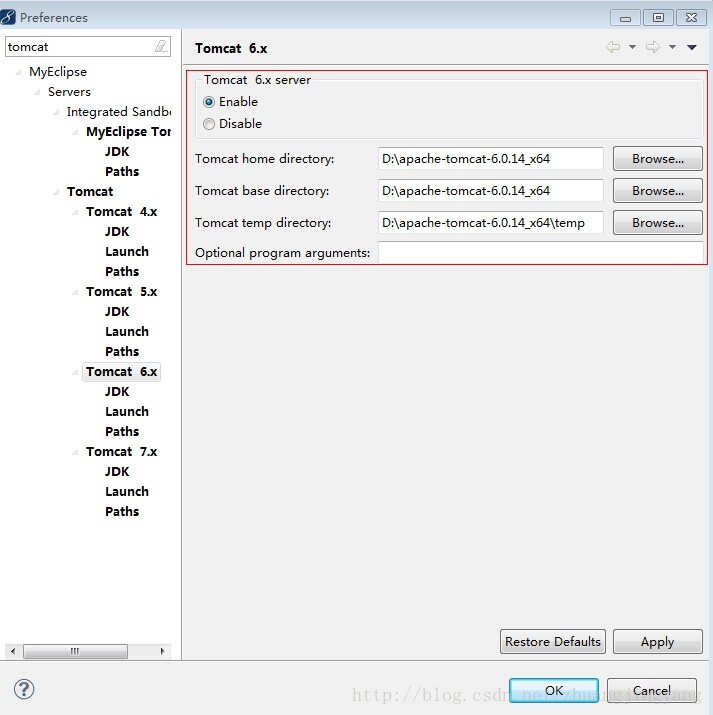This screenshot has height=715, width=713.
Task: Minimize the Preferences window
Action: click(625, 18)
